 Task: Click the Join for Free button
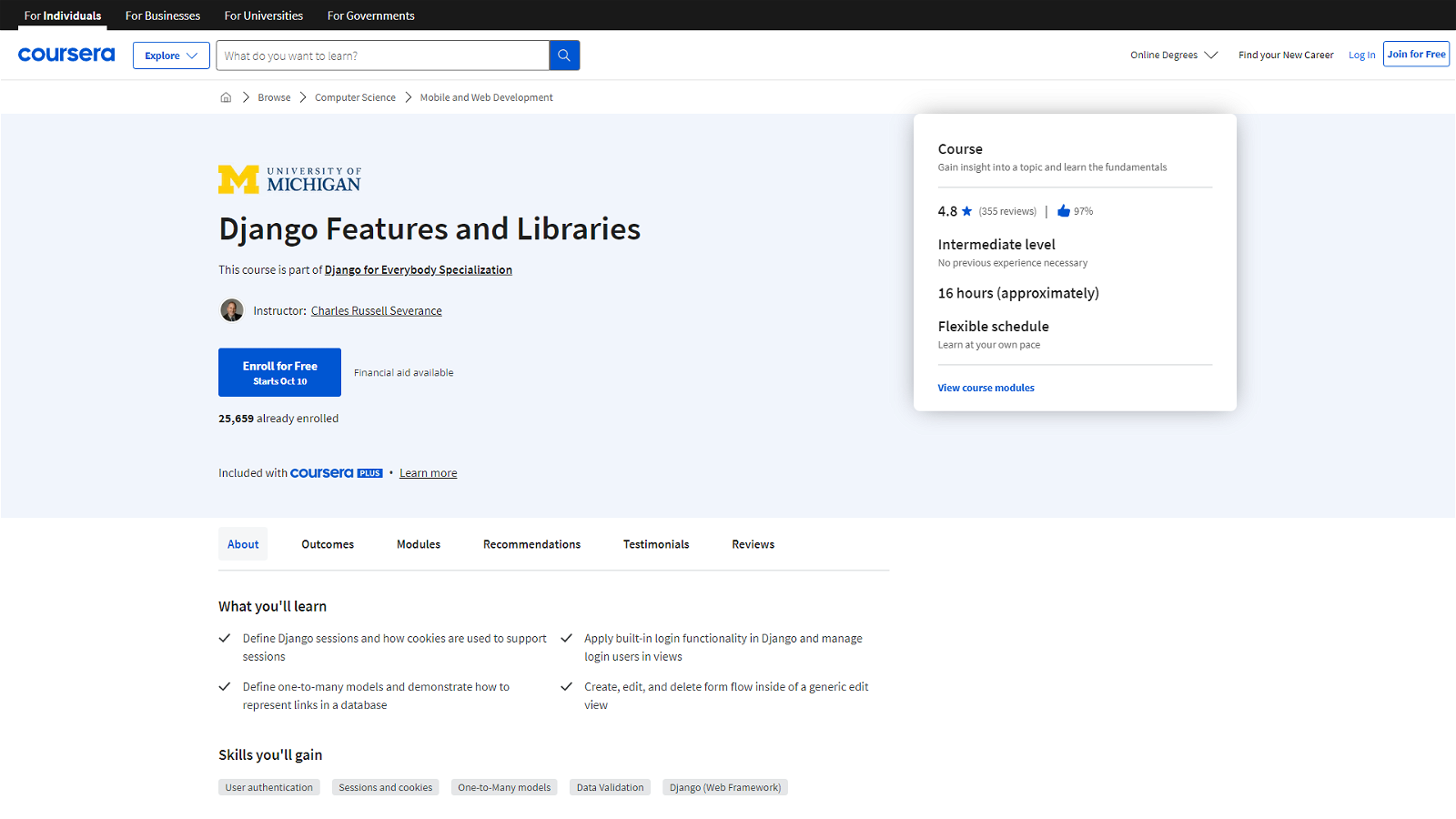pos(1416,55)
